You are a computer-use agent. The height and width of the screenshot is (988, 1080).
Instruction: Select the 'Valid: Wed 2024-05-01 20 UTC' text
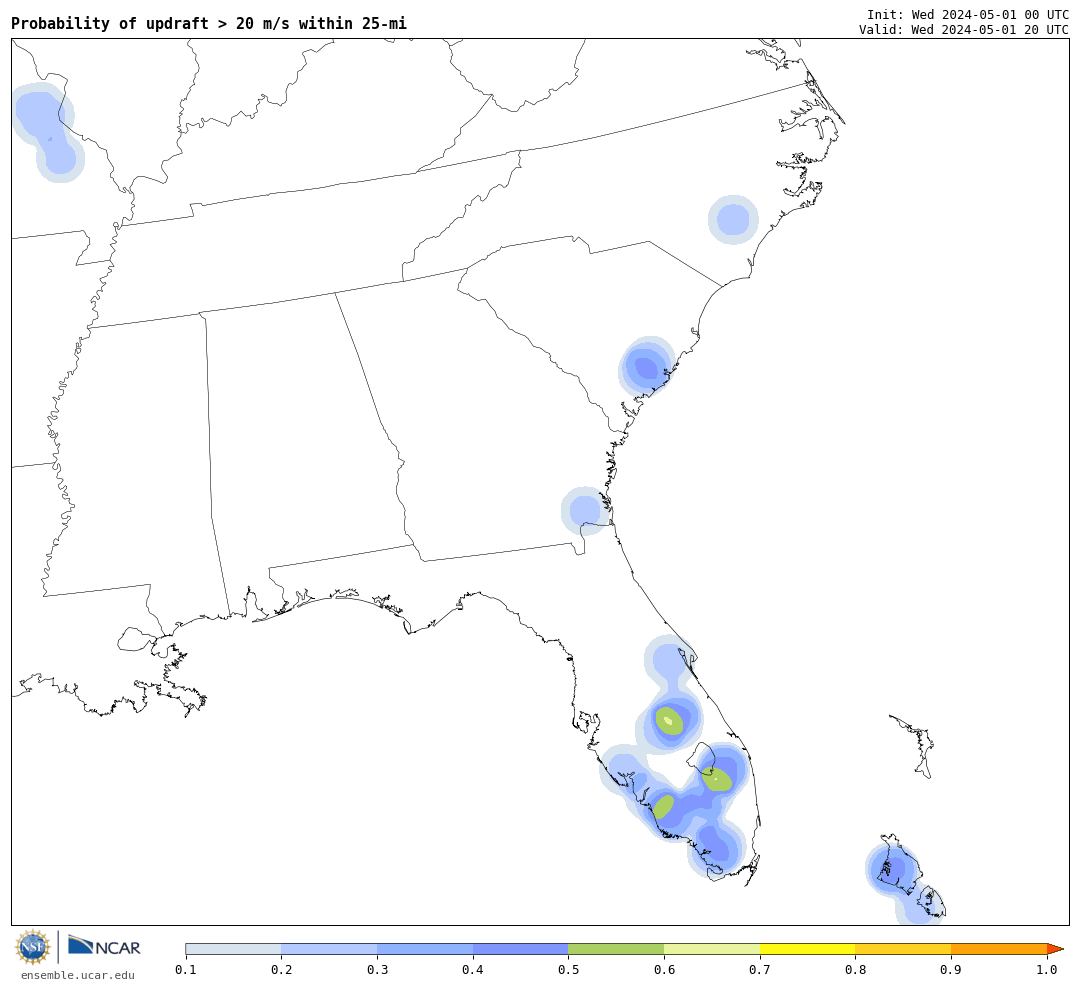(964, 30)
